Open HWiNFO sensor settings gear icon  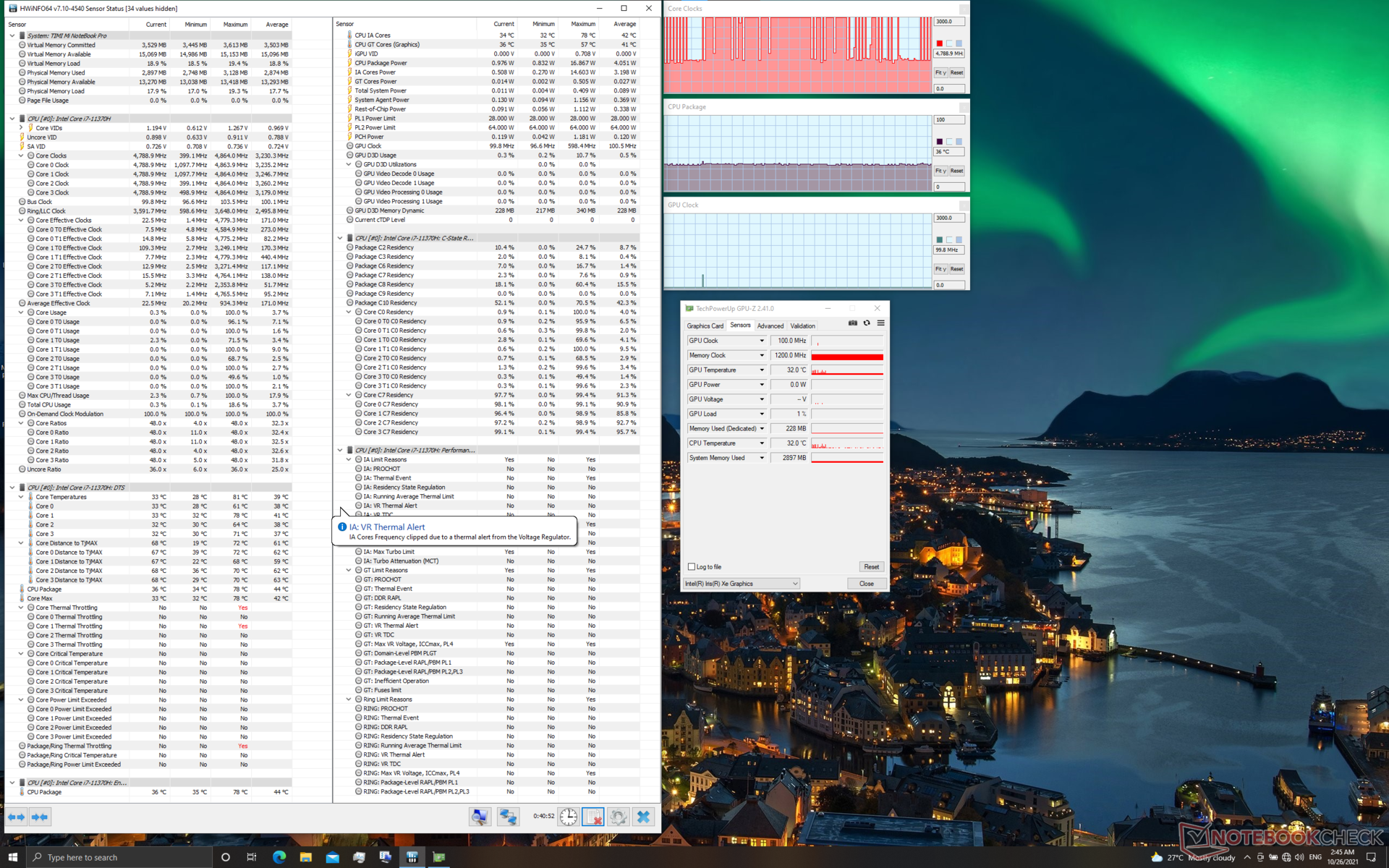[x=618, y=817]
